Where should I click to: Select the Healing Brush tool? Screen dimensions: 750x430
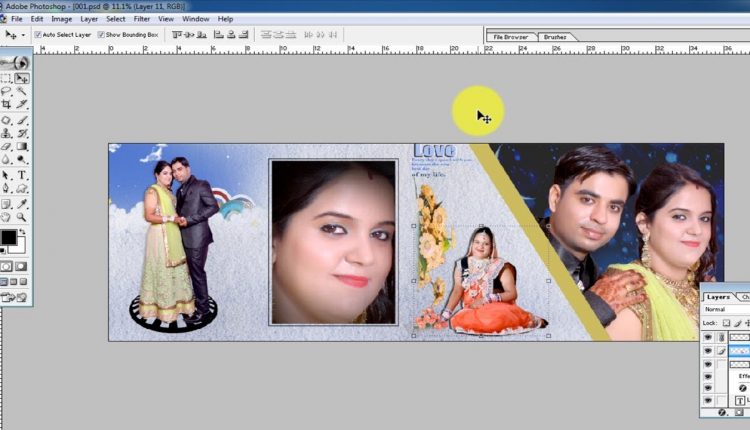pyautogui.click(x=6, y=120)
